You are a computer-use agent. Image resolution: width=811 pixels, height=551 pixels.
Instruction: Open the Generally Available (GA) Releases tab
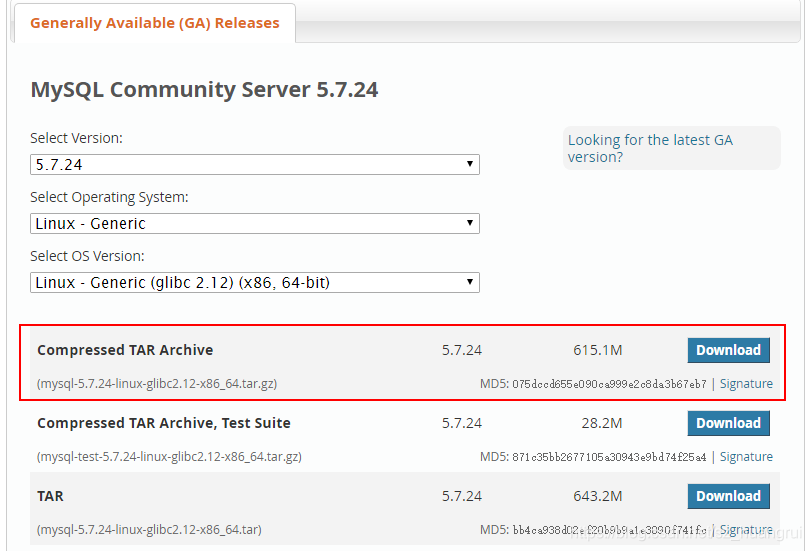click(x=155, y=23)
